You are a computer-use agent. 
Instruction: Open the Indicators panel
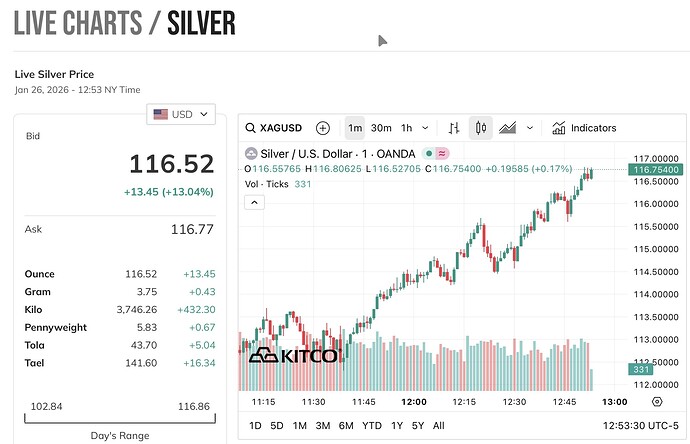[x=584, y=128]
